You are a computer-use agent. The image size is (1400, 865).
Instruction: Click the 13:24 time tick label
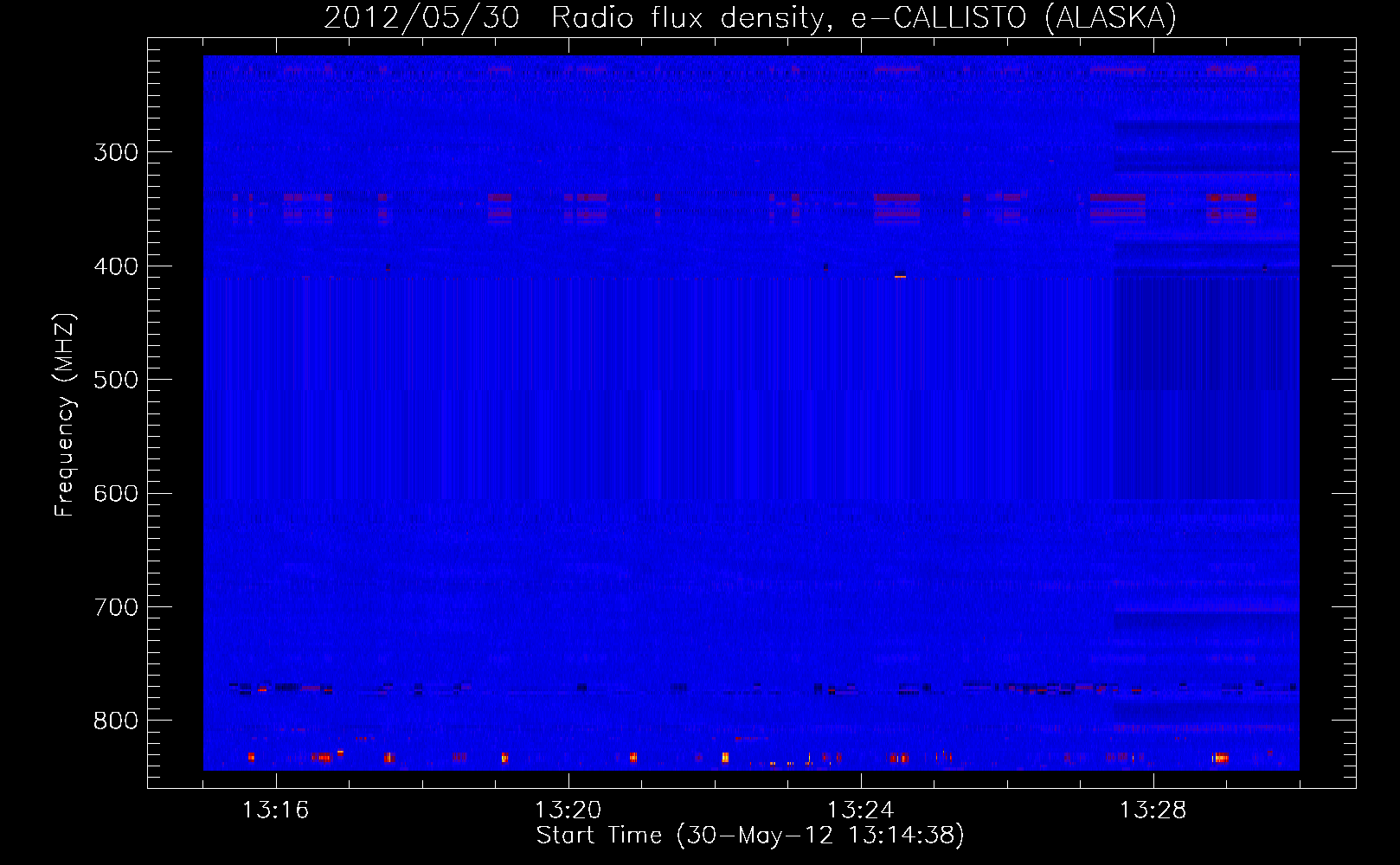pyautogui.click(x=861, y=811)
